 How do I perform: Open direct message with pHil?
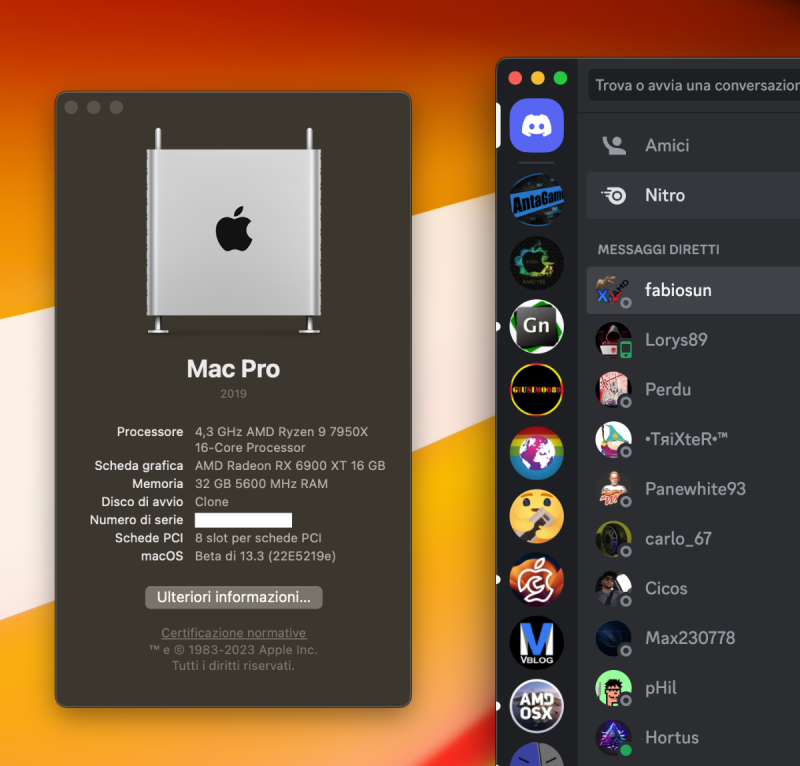[x=693, y=688]
